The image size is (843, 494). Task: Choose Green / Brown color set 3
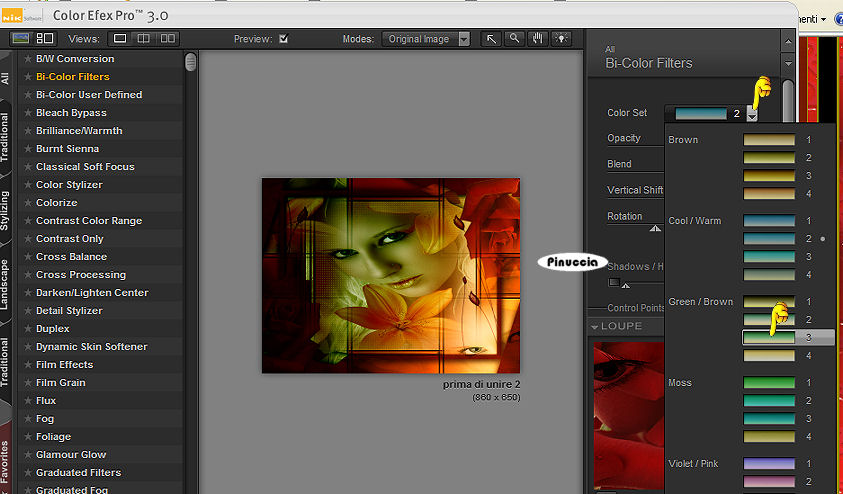pyautogui.click(x=769, y=338)
